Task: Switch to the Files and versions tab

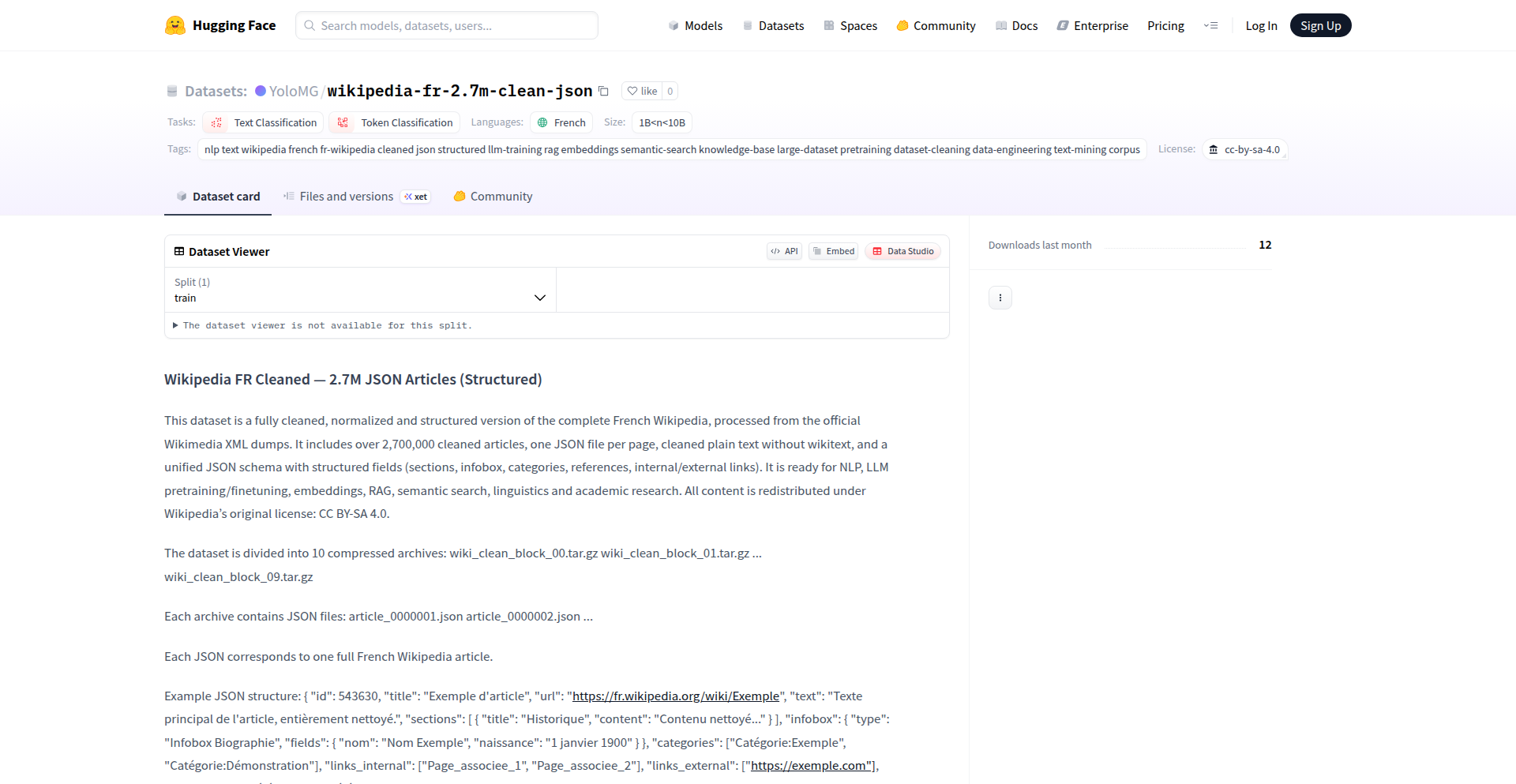Action: click(346, 196)
